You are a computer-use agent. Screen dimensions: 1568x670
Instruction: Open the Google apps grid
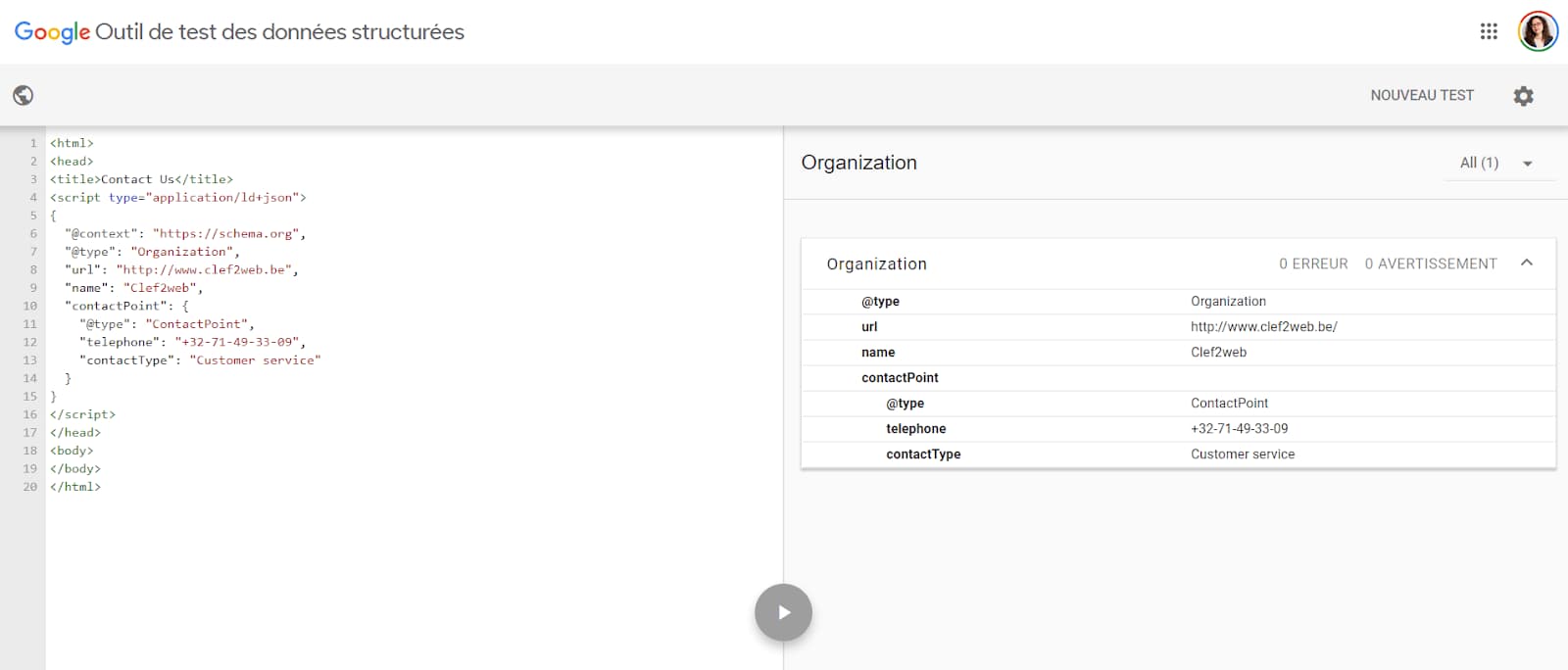tap(1489, 31)
